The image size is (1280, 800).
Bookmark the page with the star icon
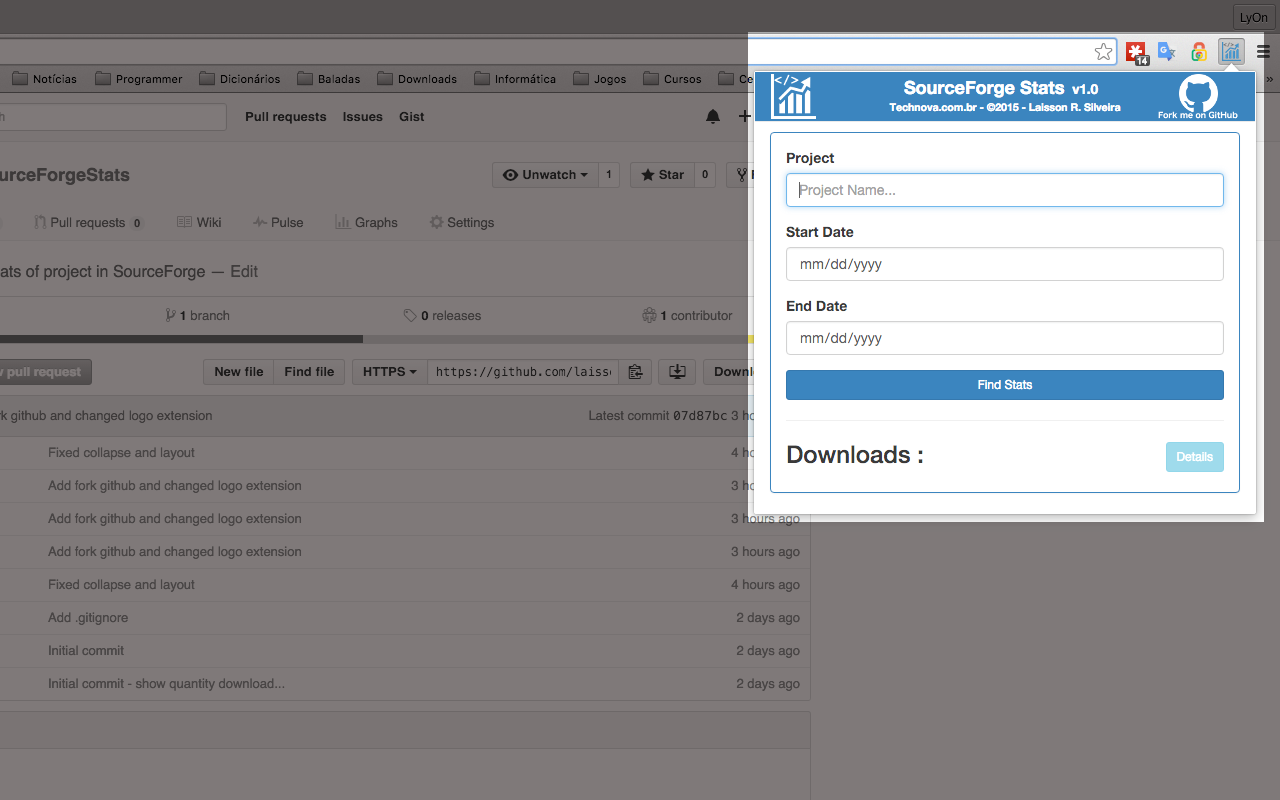click(1103, 51)
